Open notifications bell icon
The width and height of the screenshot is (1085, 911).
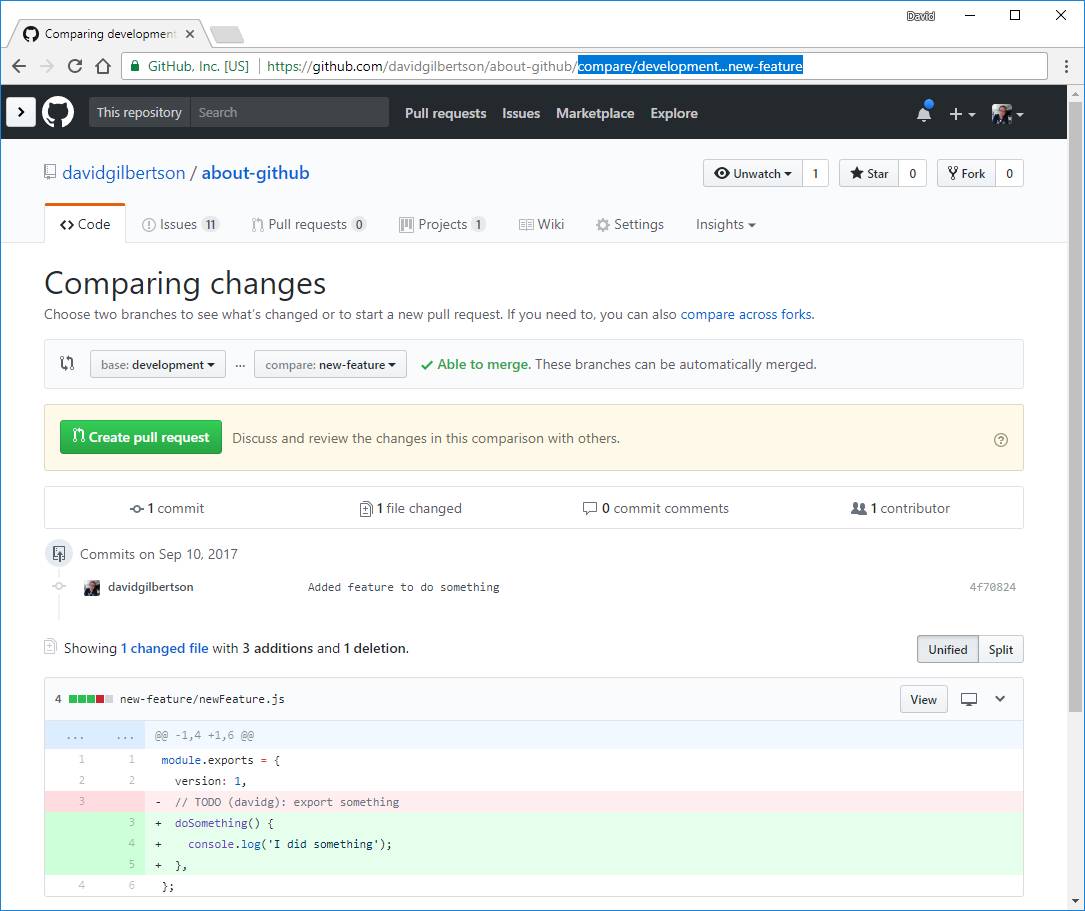[x=924, y=113]
